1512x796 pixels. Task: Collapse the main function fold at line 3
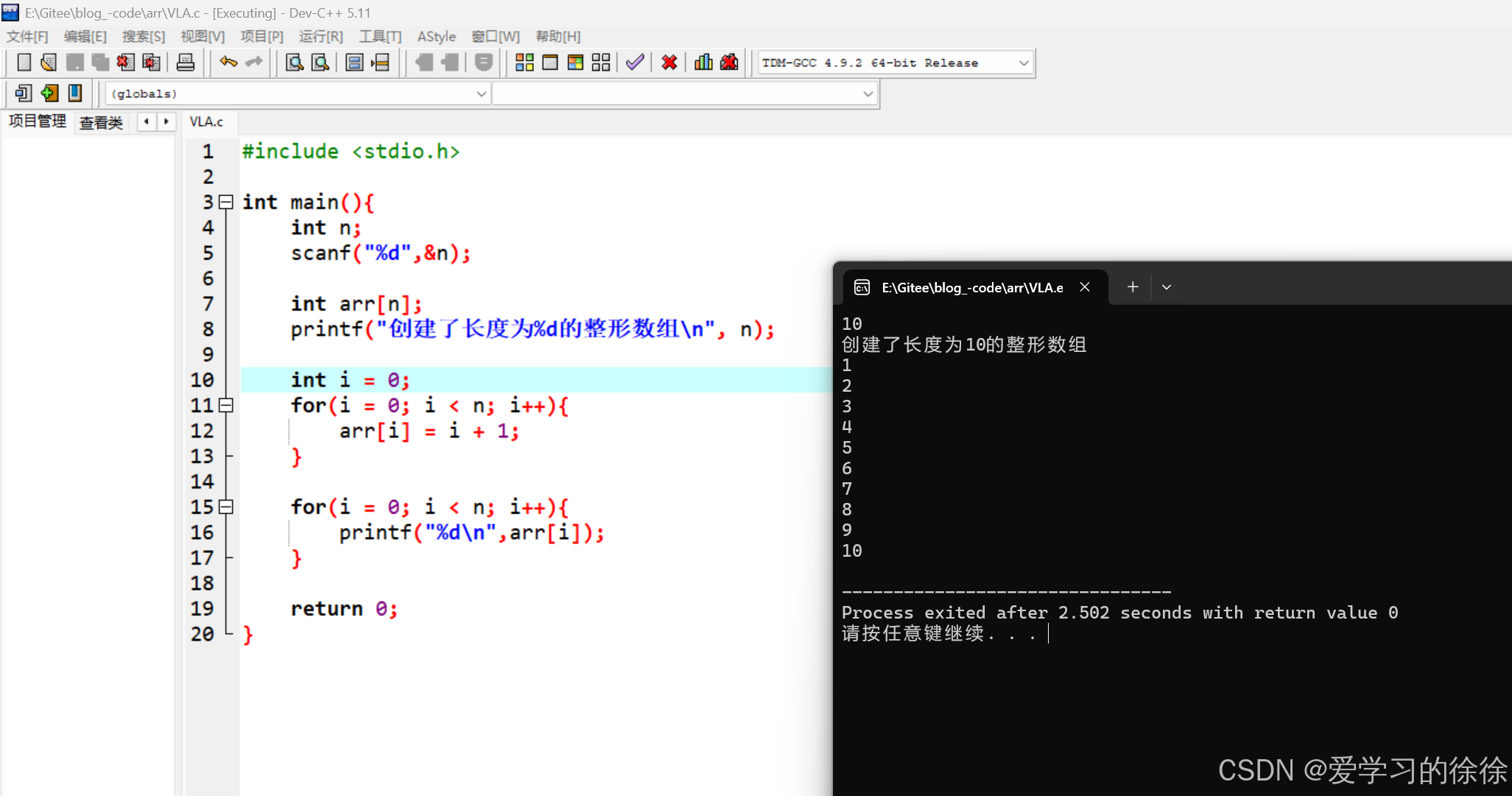[226, 202]
